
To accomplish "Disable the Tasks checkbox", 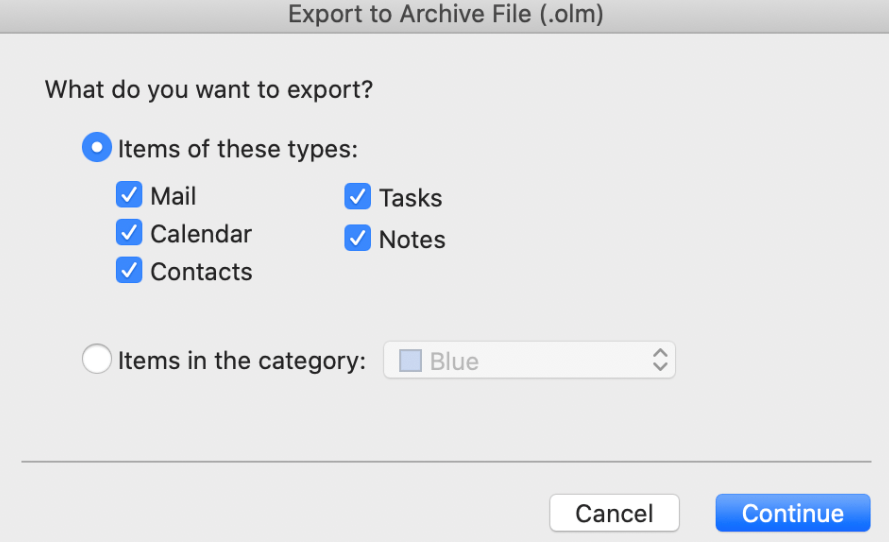I will point(358,196).
